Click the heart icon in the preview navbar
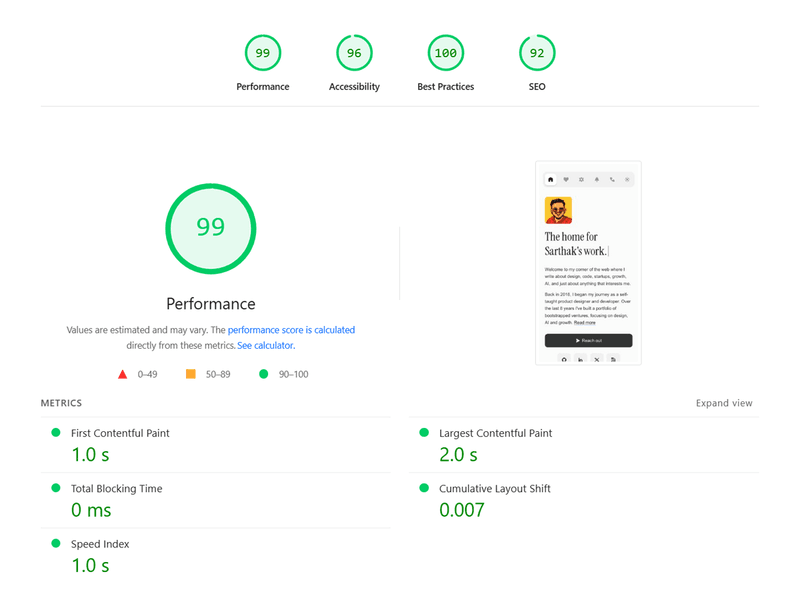Image resolution: width=800 pixels, height=600 pixels. click(566, 180)
